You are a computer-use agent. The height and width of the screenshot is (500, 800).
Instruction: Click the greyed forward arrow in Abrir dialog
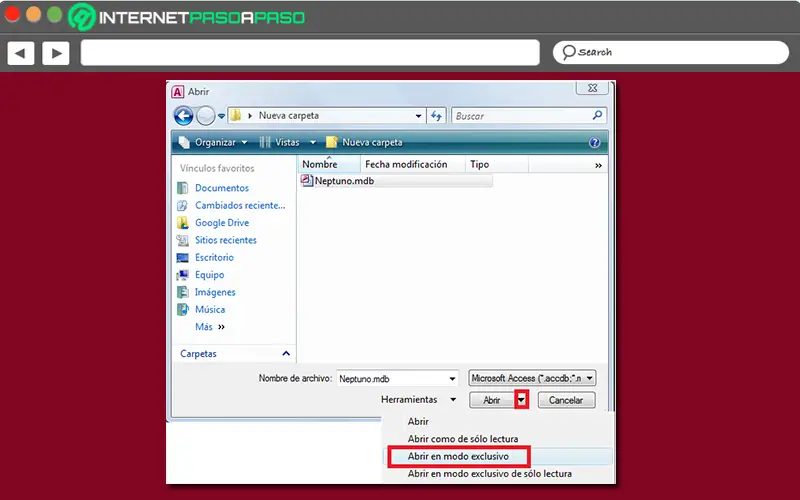pyautogui.click(x=206, y=116)
